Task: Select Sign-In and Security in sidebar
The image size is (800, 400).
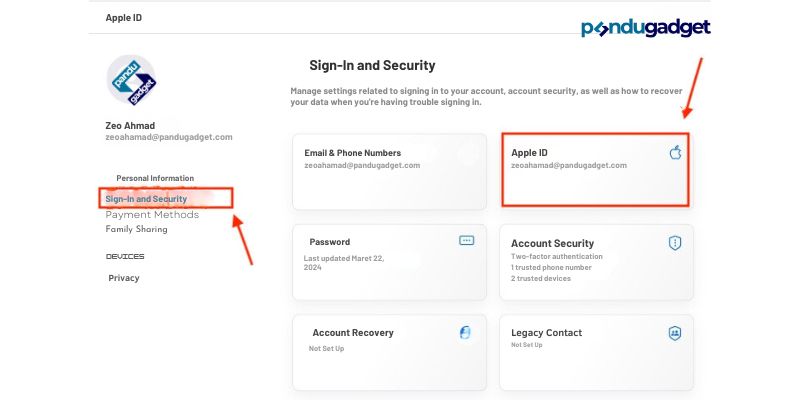Action: 146,199
